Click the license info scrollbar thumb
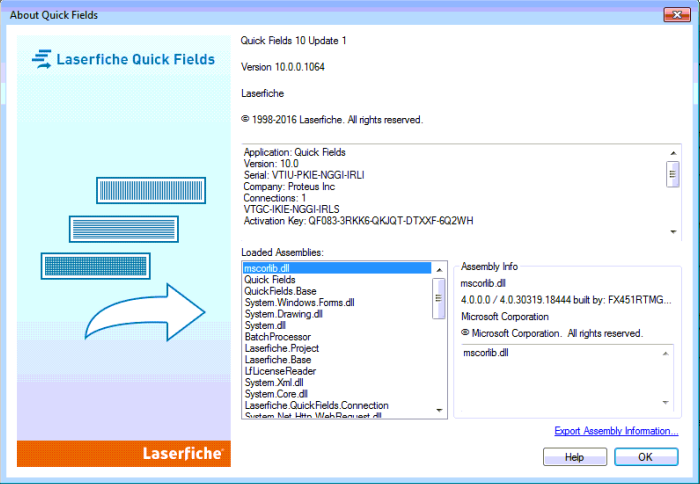This screenshot has width=700, height=484. pyautogui.click(x=673, y=175)
